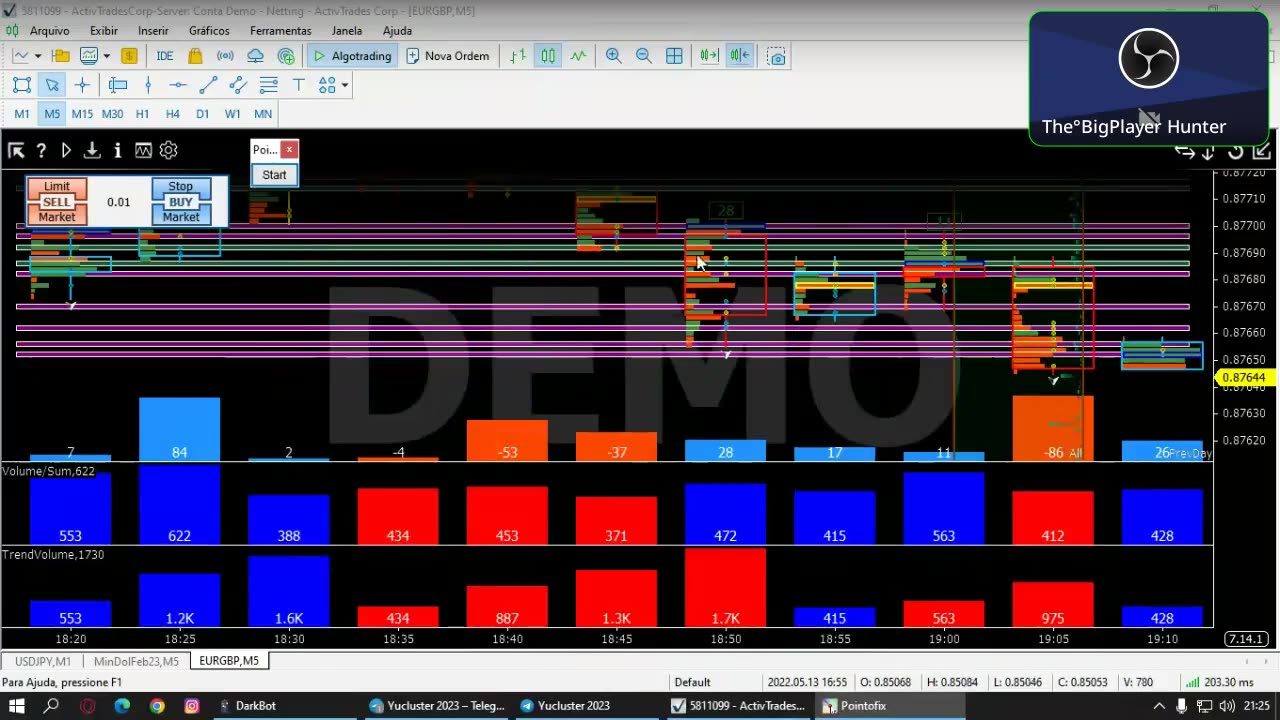Viewport: 1280px width, 720px height.
Task: Switch to M15 timeframe
Action: tap(82, 114)
